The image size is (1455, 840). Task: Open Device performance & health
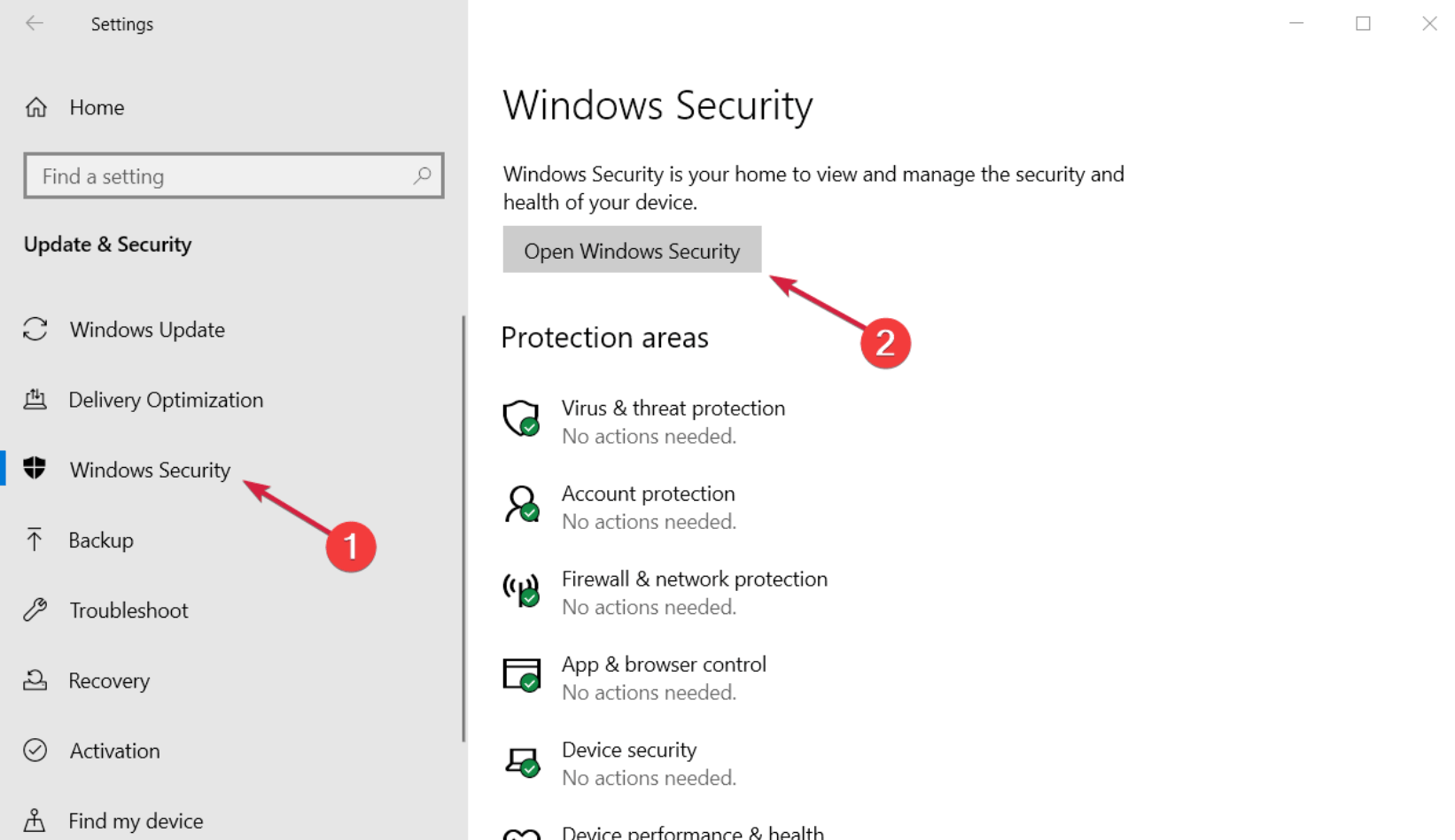(694, 829)
